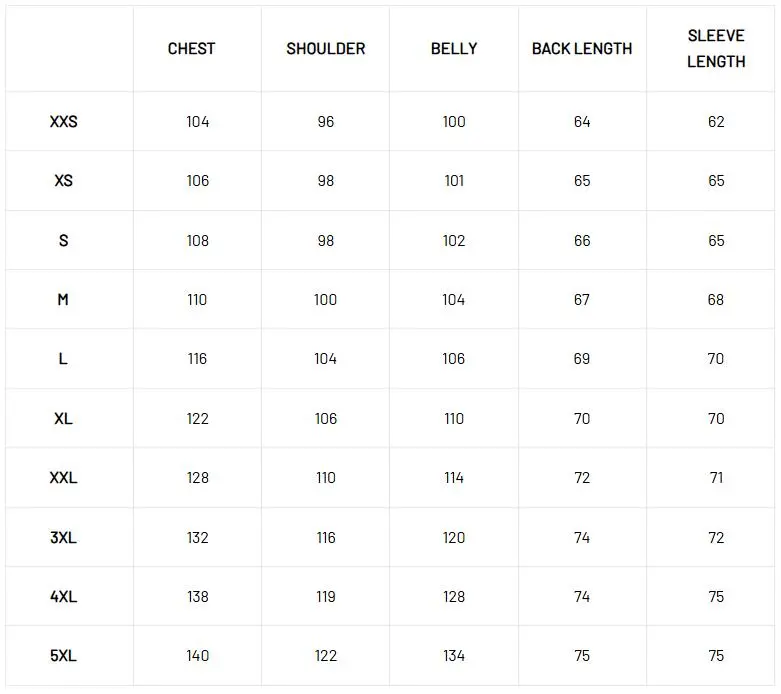Click back length value 69 for L
The height and width of the screenshot is (694, 781).
[582, 359]
